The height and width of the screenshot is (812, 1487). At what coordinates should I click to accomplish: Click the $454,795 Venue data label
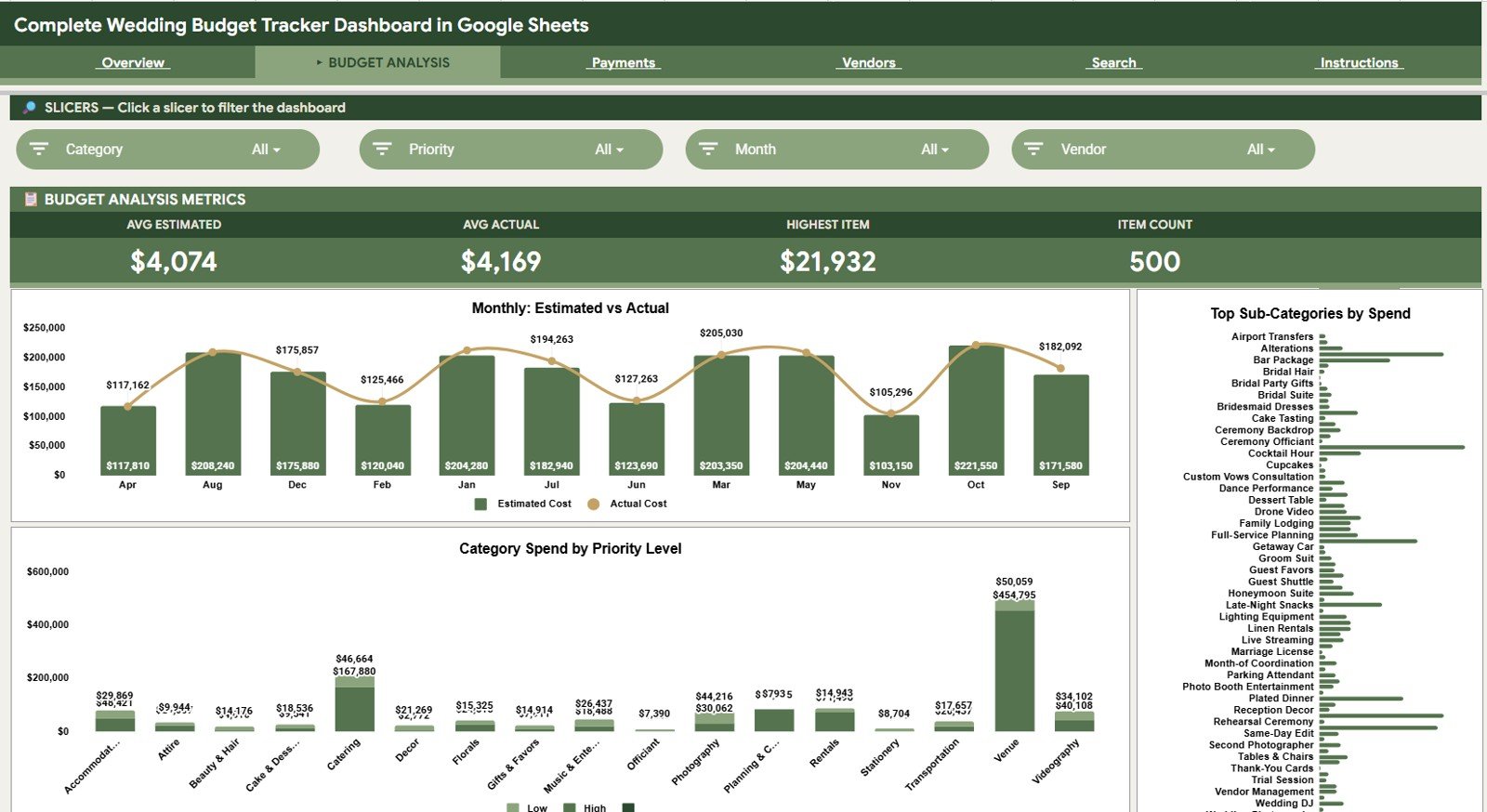tap(1014, 596)
